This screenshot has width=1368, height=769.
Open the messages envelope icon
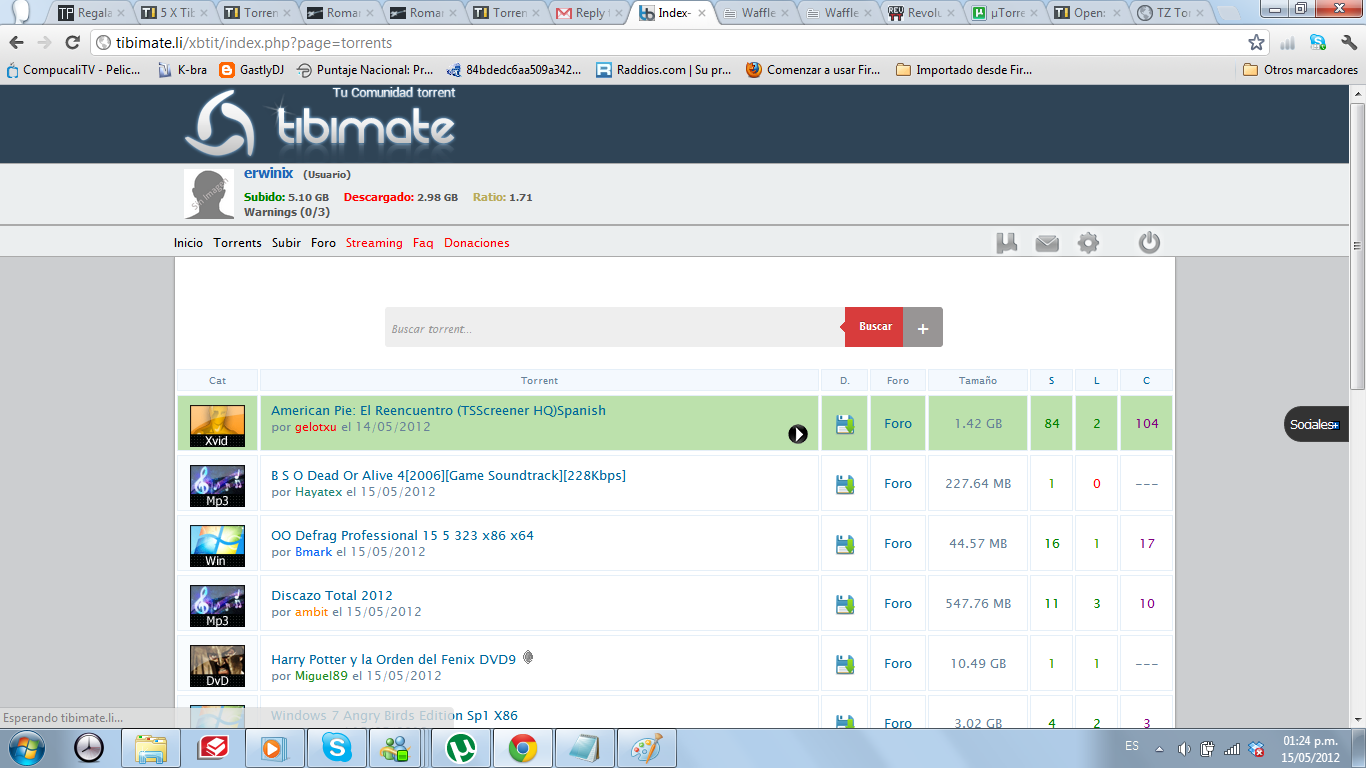(x=1047, y=243)
